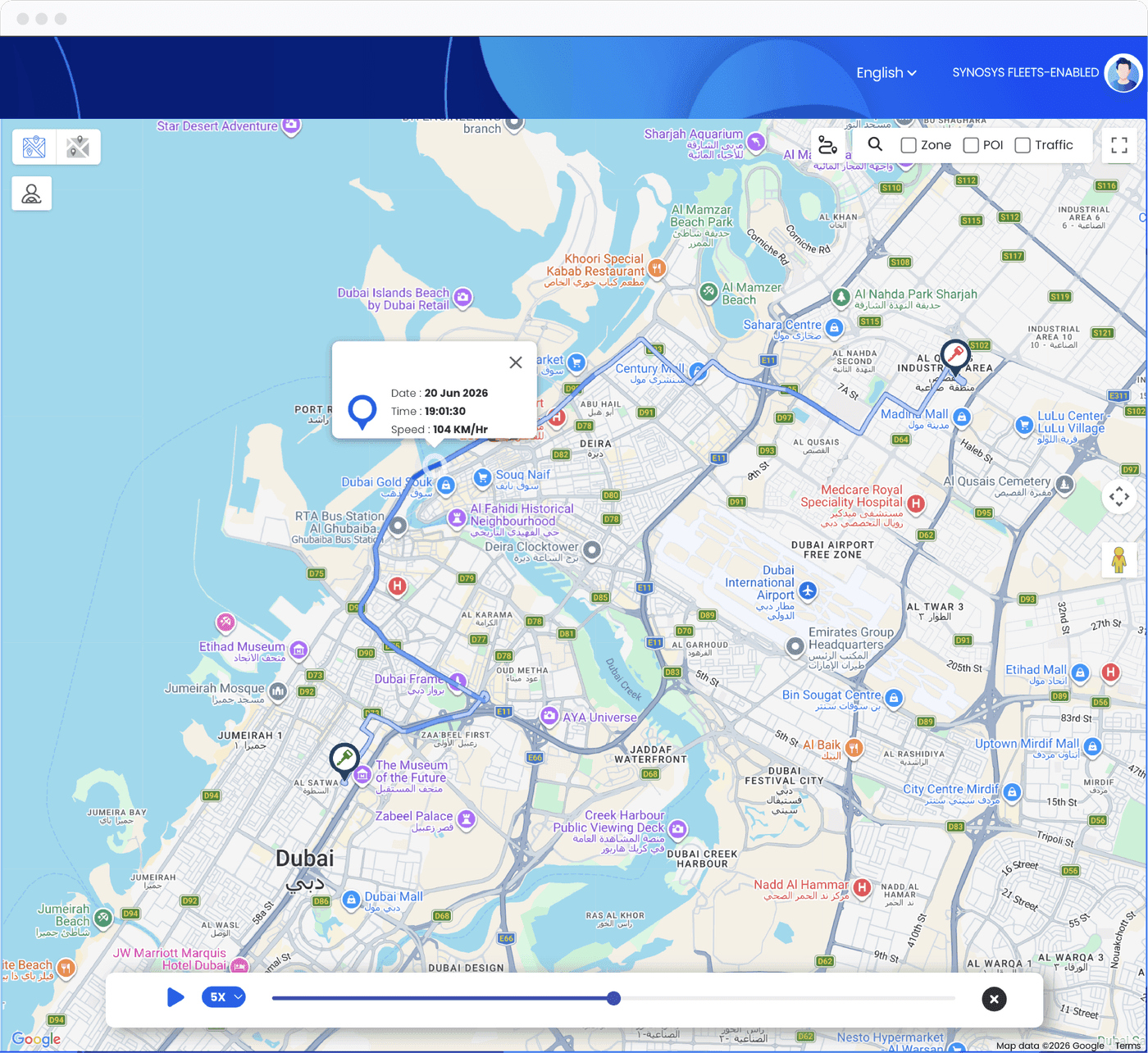Click the Dubai International Airport marker

click(x=808, y=590)
